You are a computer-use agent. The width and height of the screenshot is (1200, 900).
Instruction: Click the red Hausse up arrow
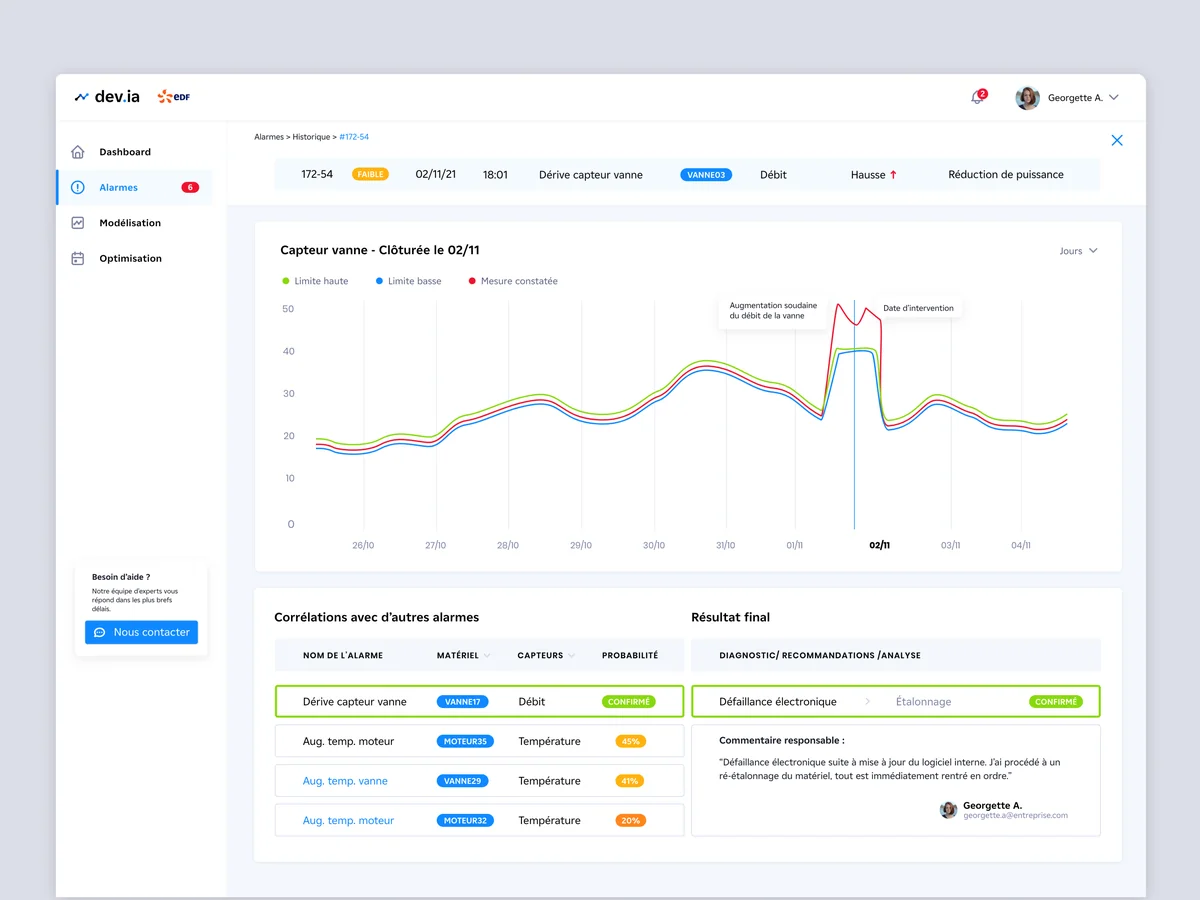[893, 174]
